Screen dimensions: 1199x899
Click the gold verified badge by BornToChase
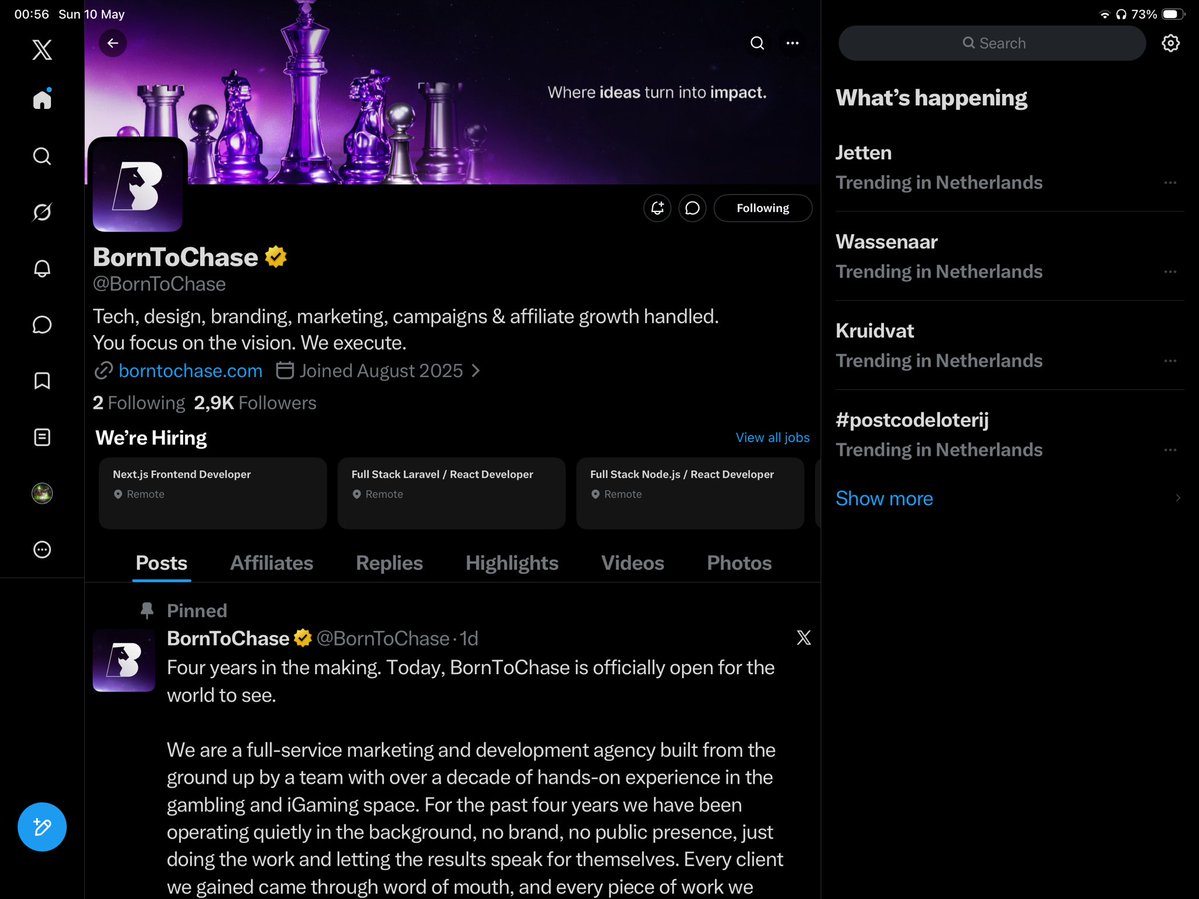276,257
